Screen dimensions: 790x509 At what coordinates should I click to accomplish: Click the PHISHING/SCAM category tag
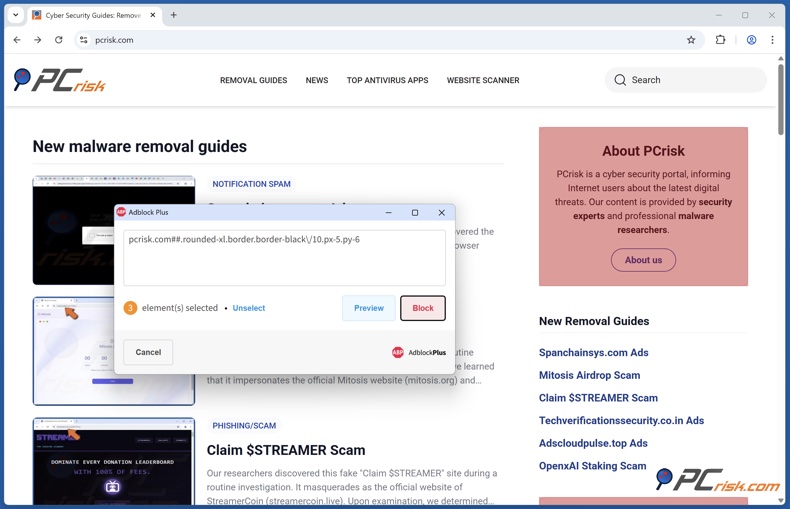244,425
